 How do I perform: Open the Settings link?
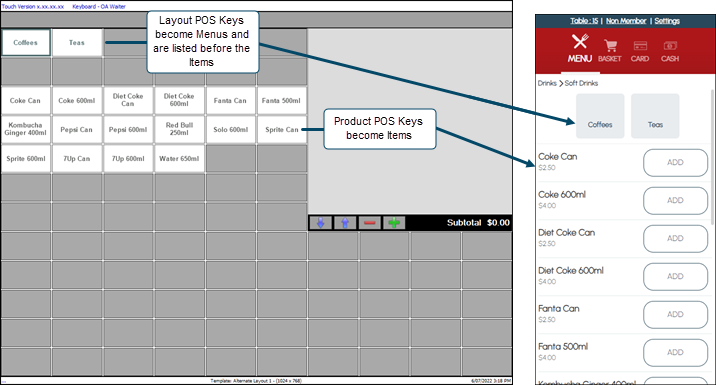point(667,21)
